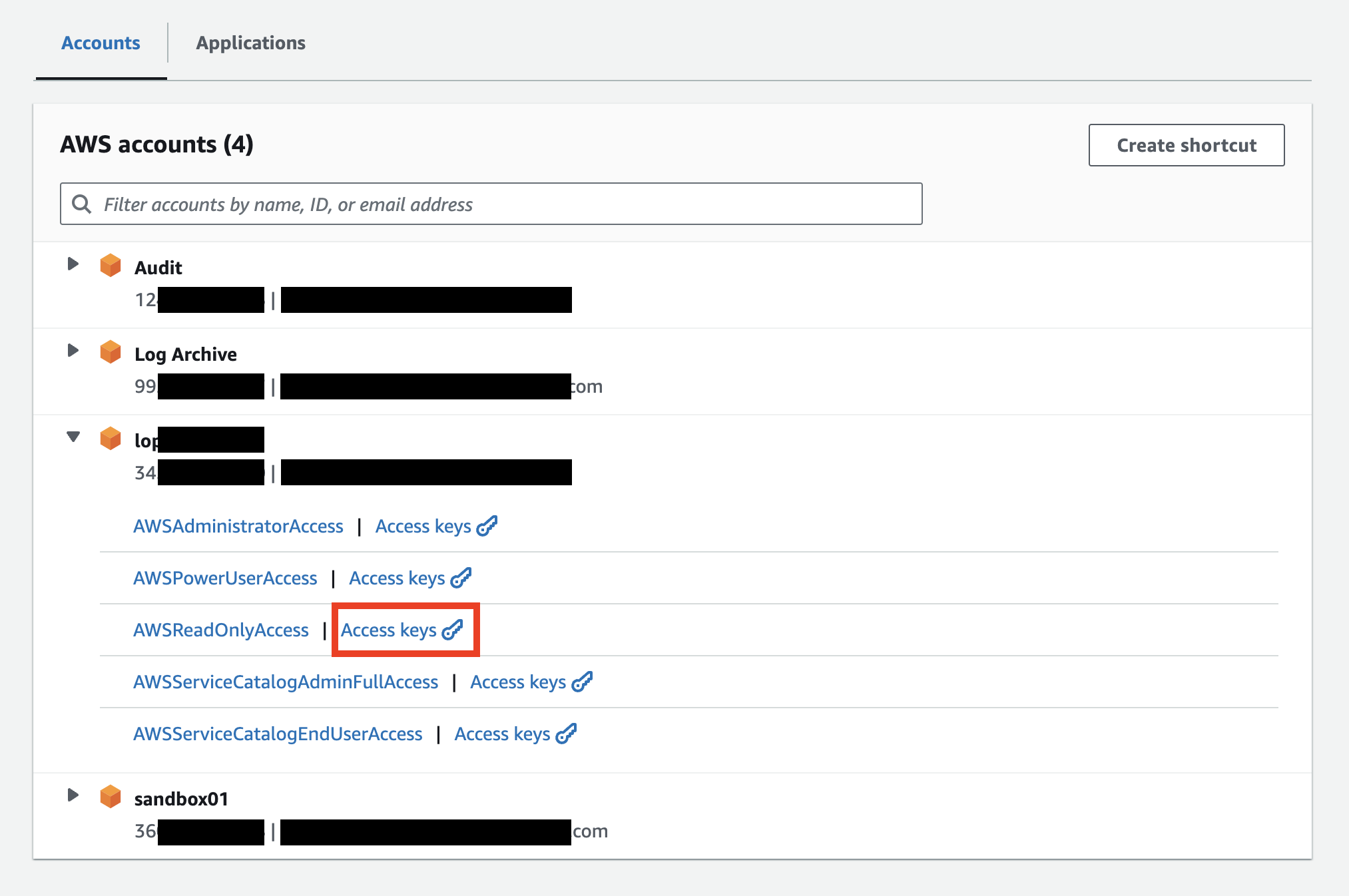Click the orange AWS account icon next to Audit
Image resolution: width=1349 pixels, height=896 pixels.
click(111, 265)
